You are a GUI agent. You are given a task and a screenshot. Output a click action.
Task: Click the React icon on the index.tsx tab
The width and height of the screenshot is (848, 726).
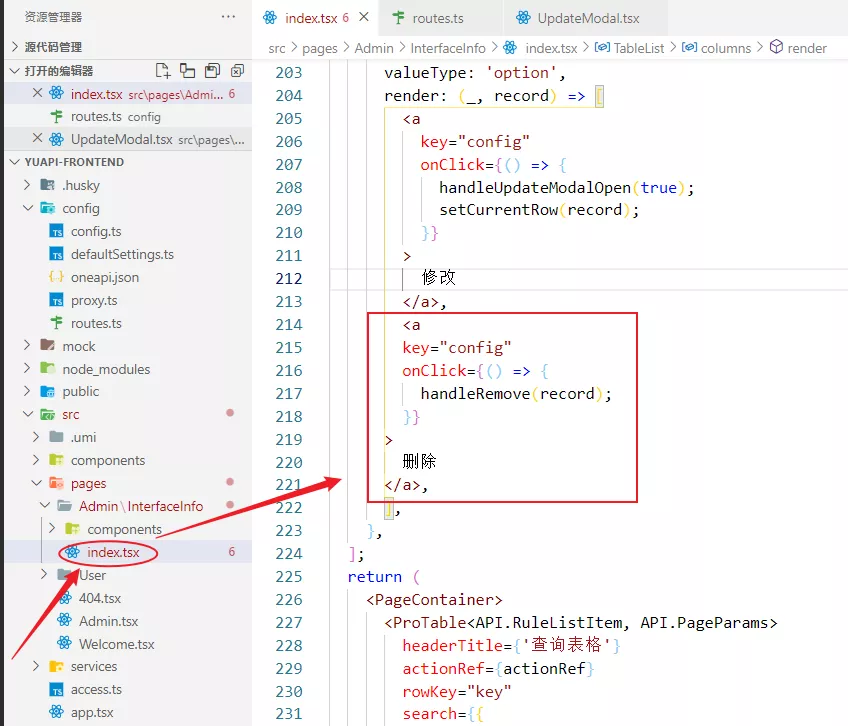point(270,18)
